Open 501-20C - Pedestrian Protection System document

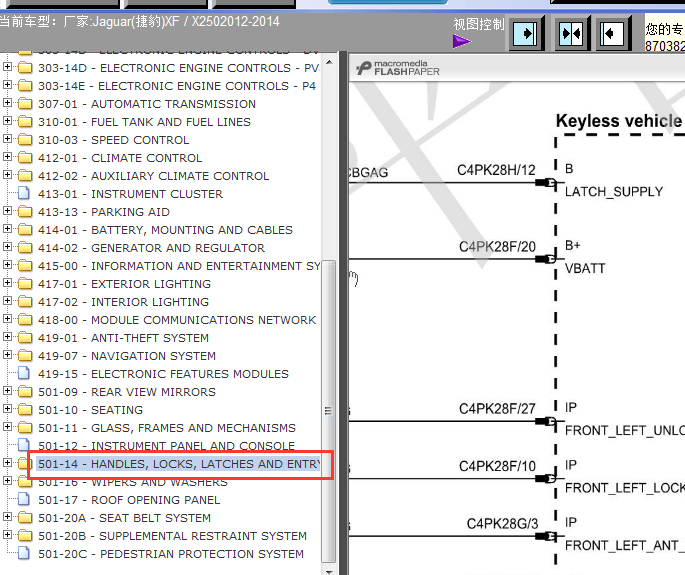coord(170,554)
